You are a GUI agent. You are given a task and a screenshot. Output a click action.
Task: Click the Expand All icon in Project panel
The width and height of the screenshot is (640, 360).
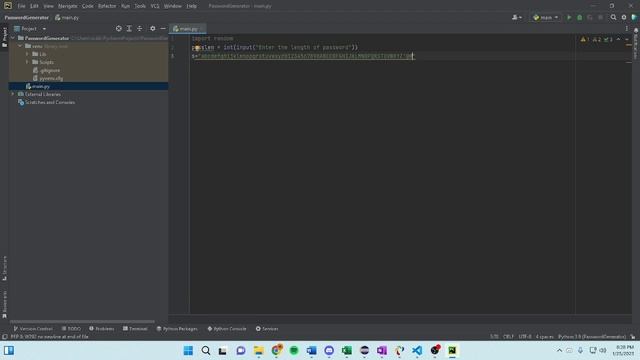tap(129, 29)
